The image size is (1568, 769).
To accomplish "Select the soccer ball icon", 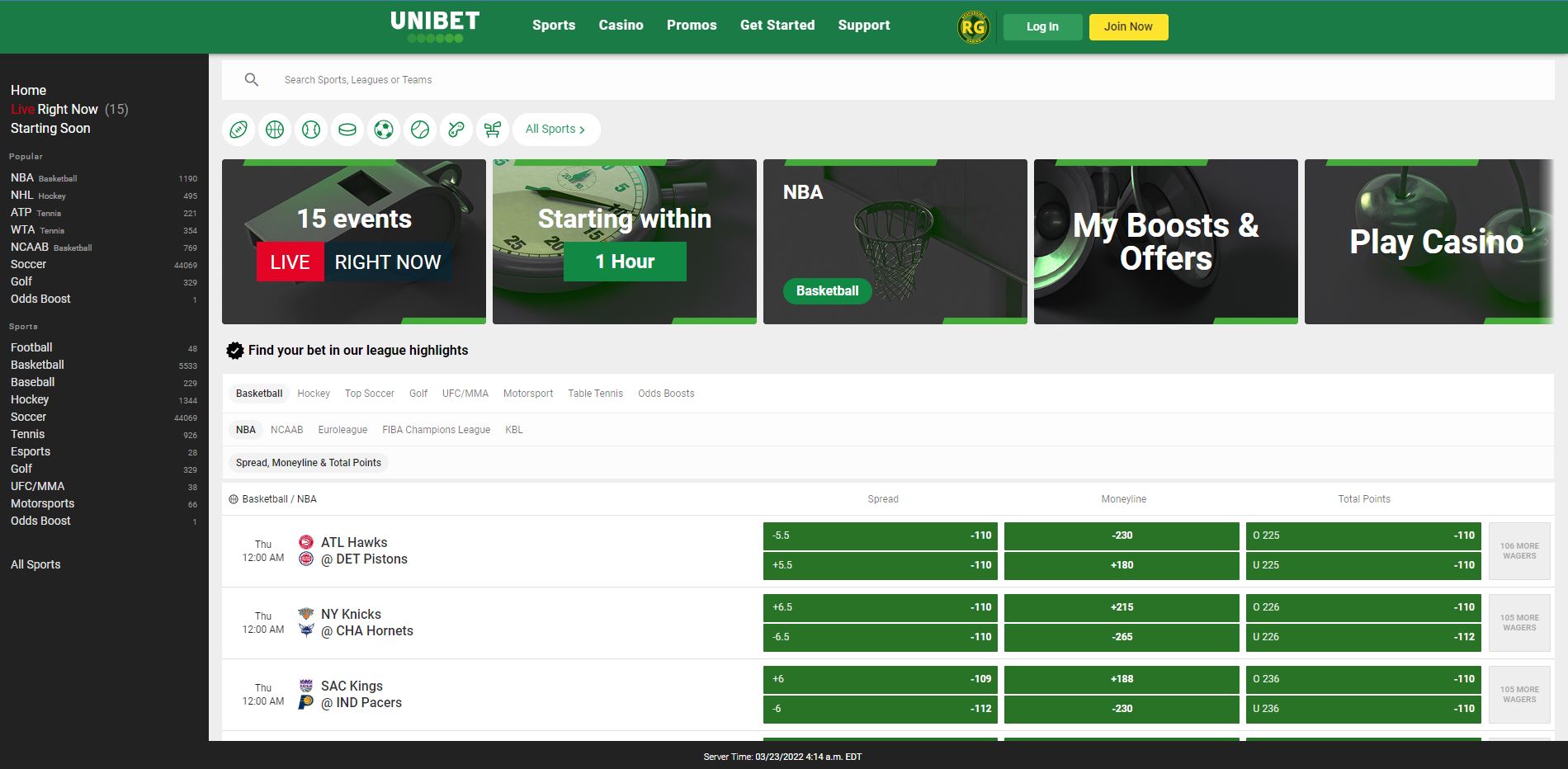I will (x=384, y=130).
